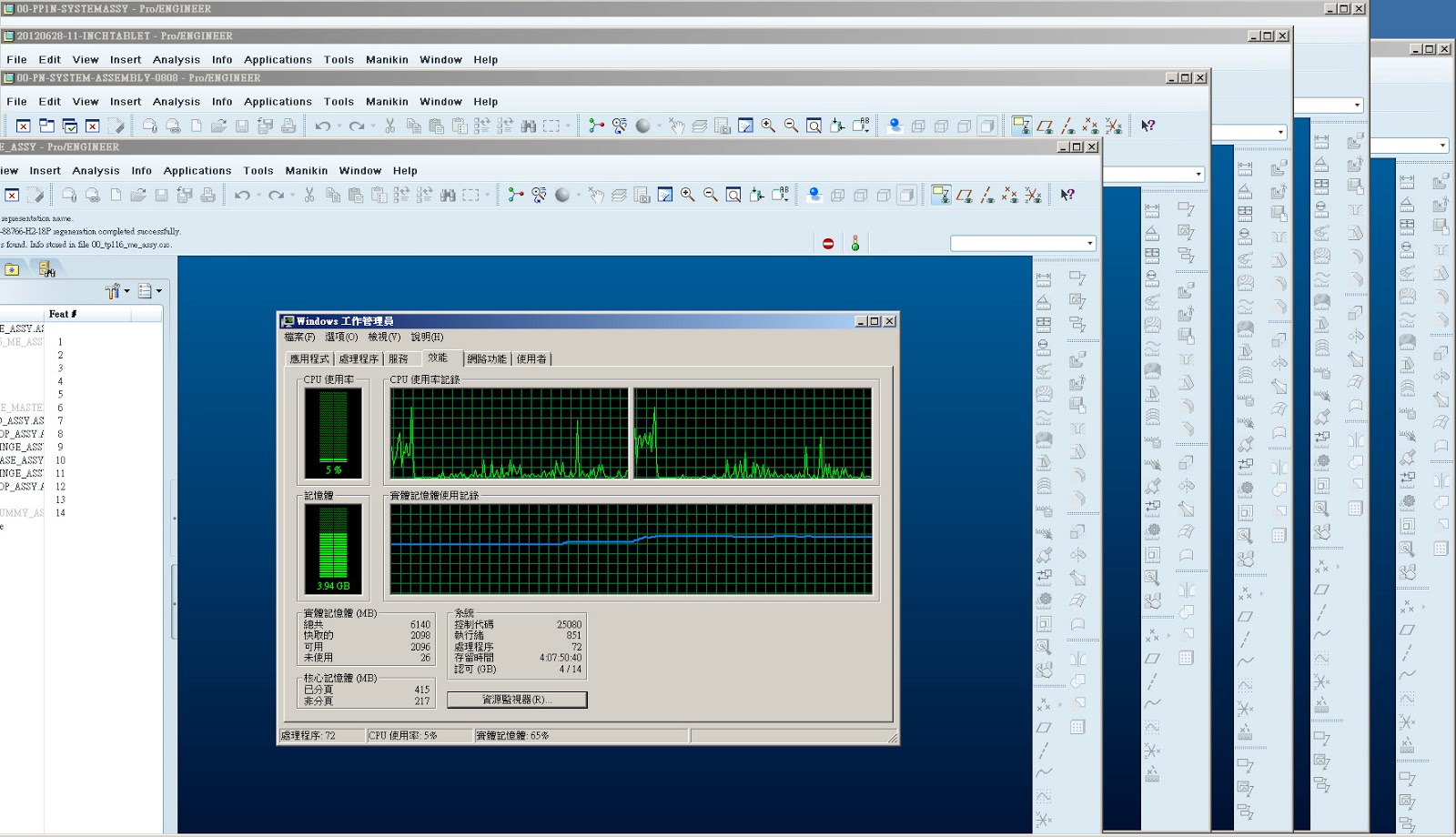Viewport: 1456px width, 837px height.
Task: Open Tools menu in E_ASSY window
Action: 258,171
